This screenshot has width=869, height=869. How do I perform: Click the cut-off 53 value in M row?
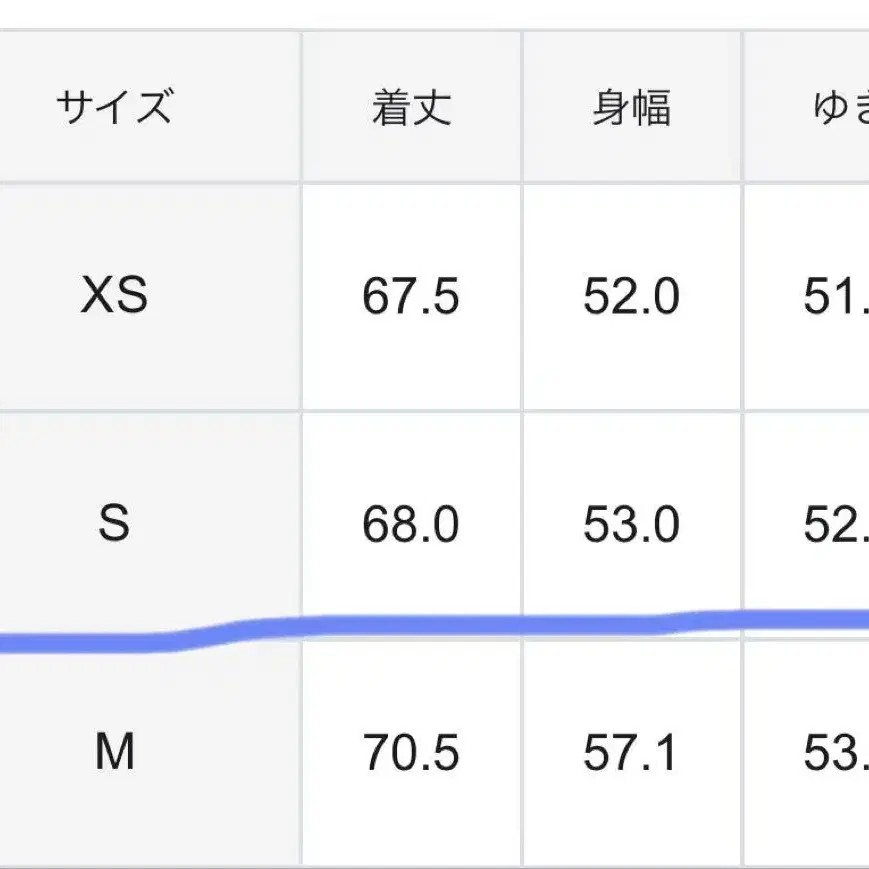[835, 753]
